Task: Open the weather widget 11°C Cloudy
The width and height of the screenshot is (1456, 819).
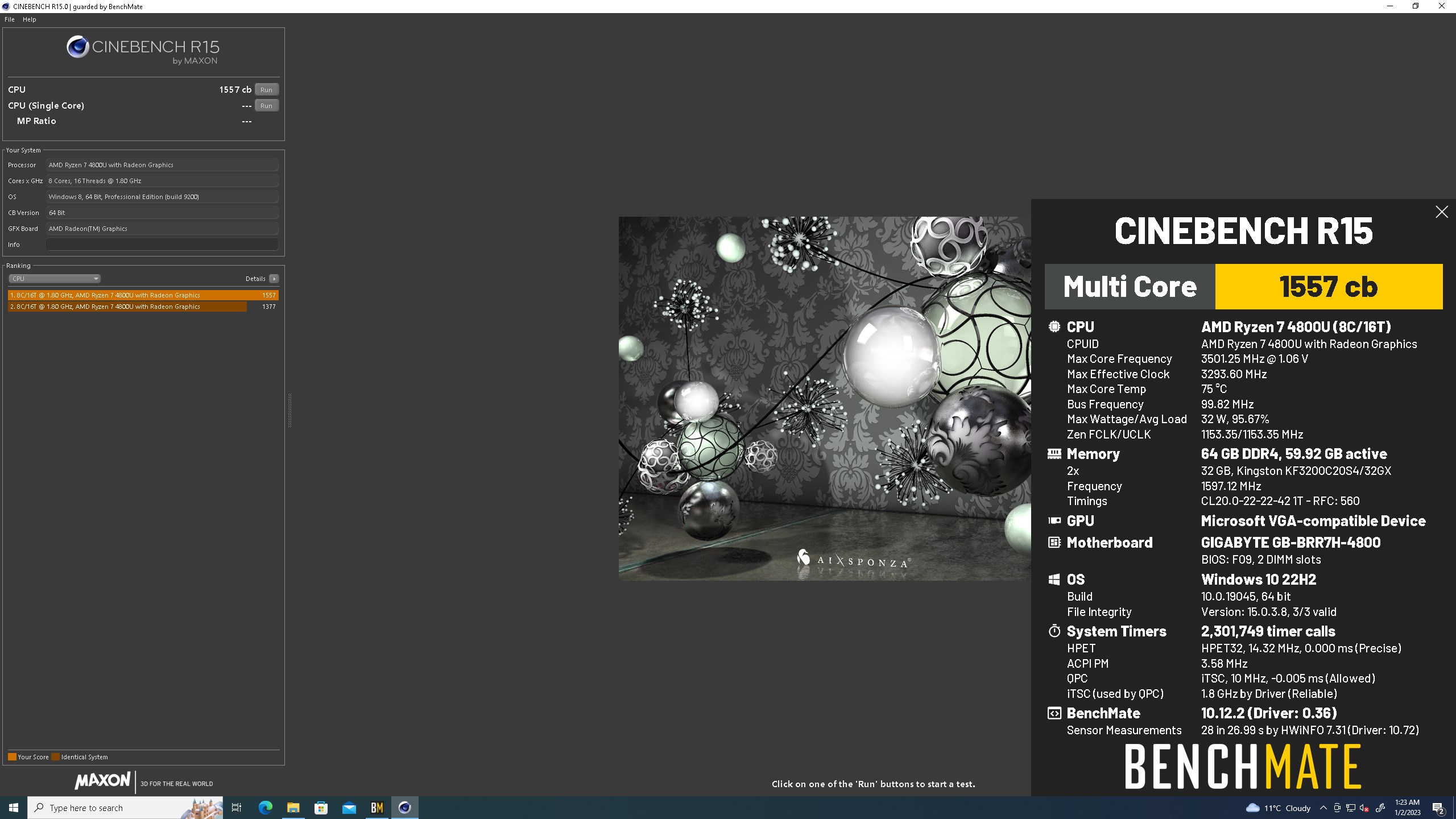Action: [x=1277, y=808]
